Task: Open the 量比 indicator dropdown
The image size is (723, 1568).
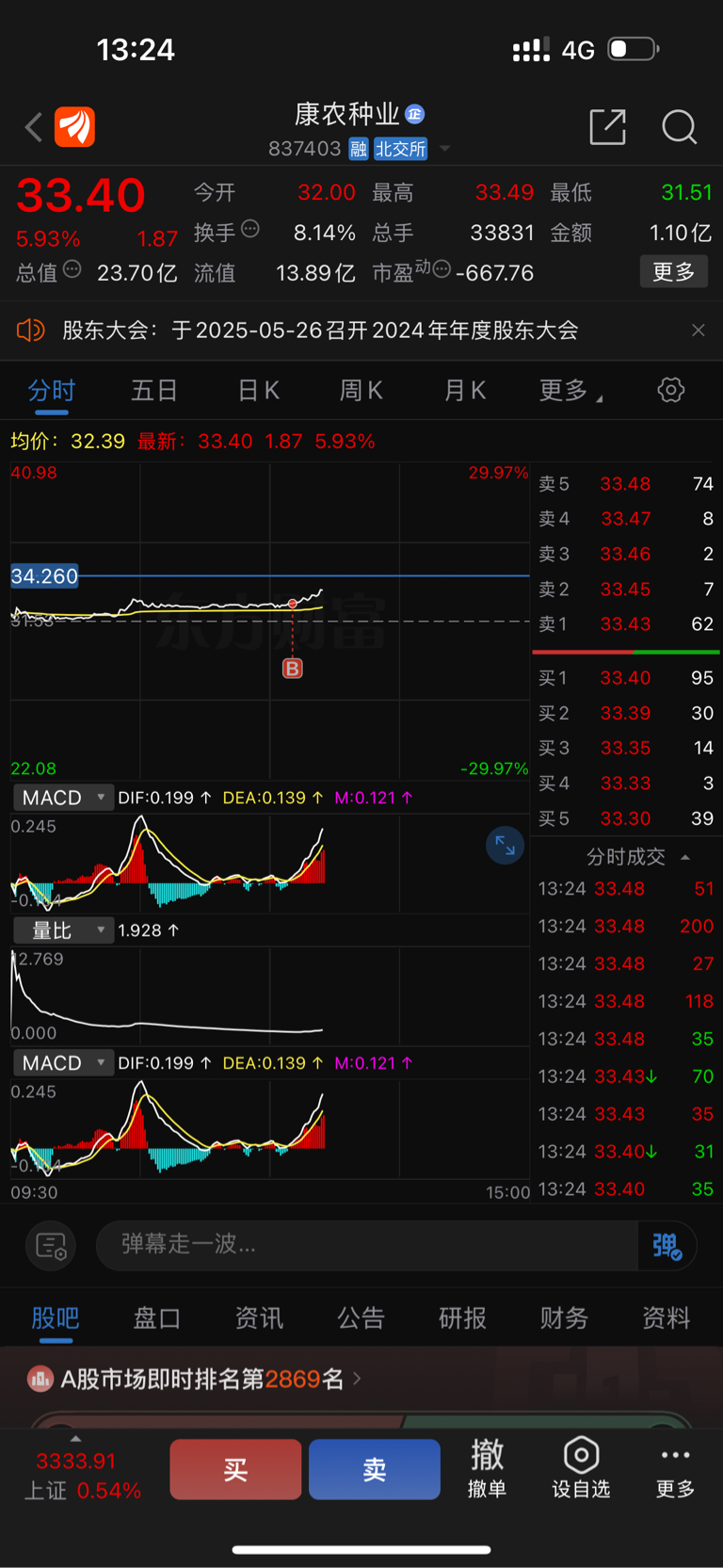Action: 63,930
